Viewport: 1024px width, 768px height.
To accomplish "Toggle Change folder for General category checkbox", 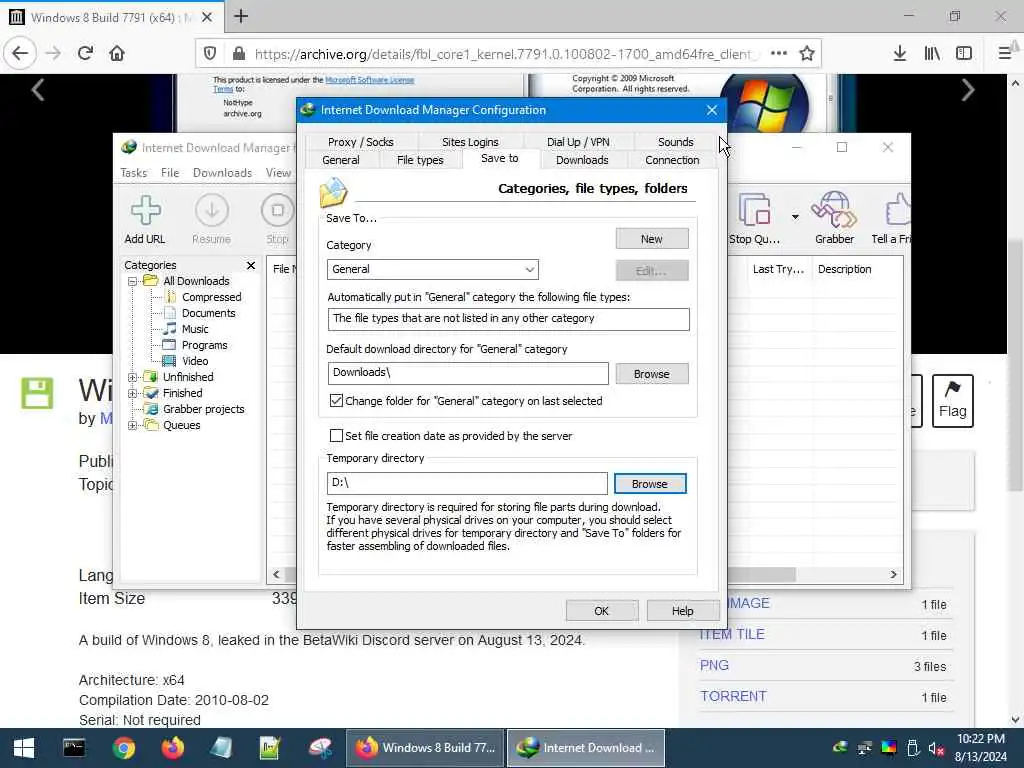I will click(x=336, y=400).
